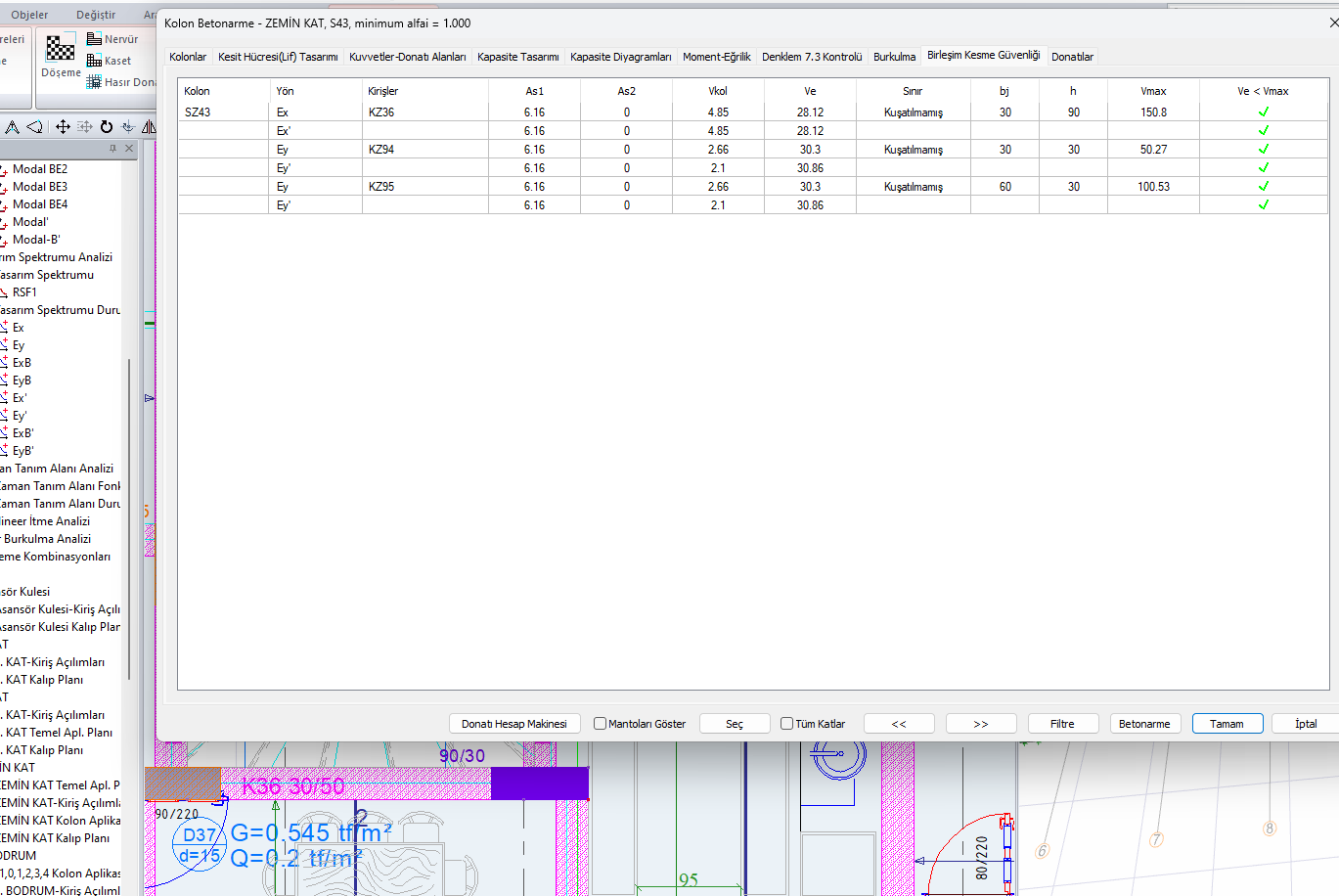Viewport: 1339px width, 896px height.
Task: Click the Vmax value 150.8
Action: pos(1154,112)
